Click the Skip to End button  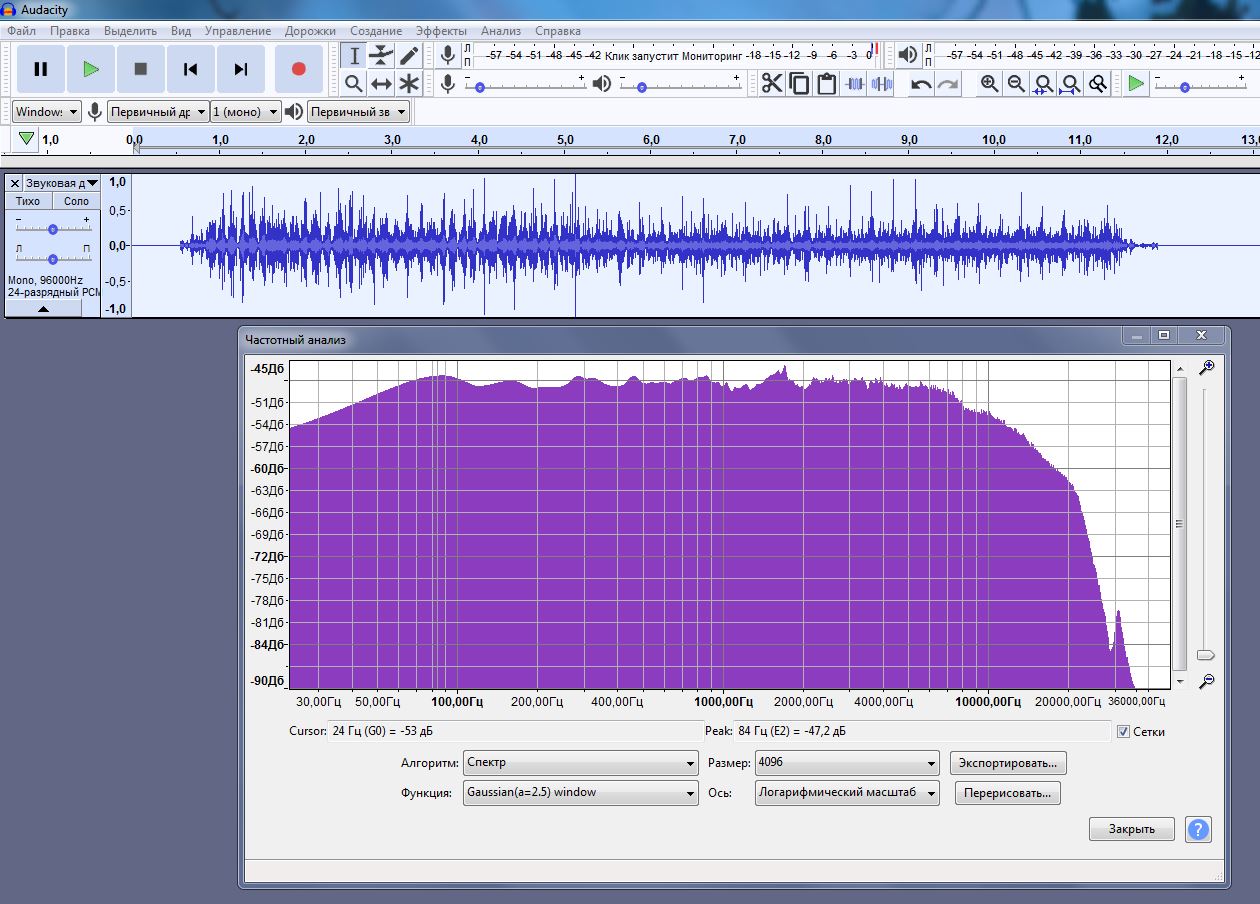point(241,69)
